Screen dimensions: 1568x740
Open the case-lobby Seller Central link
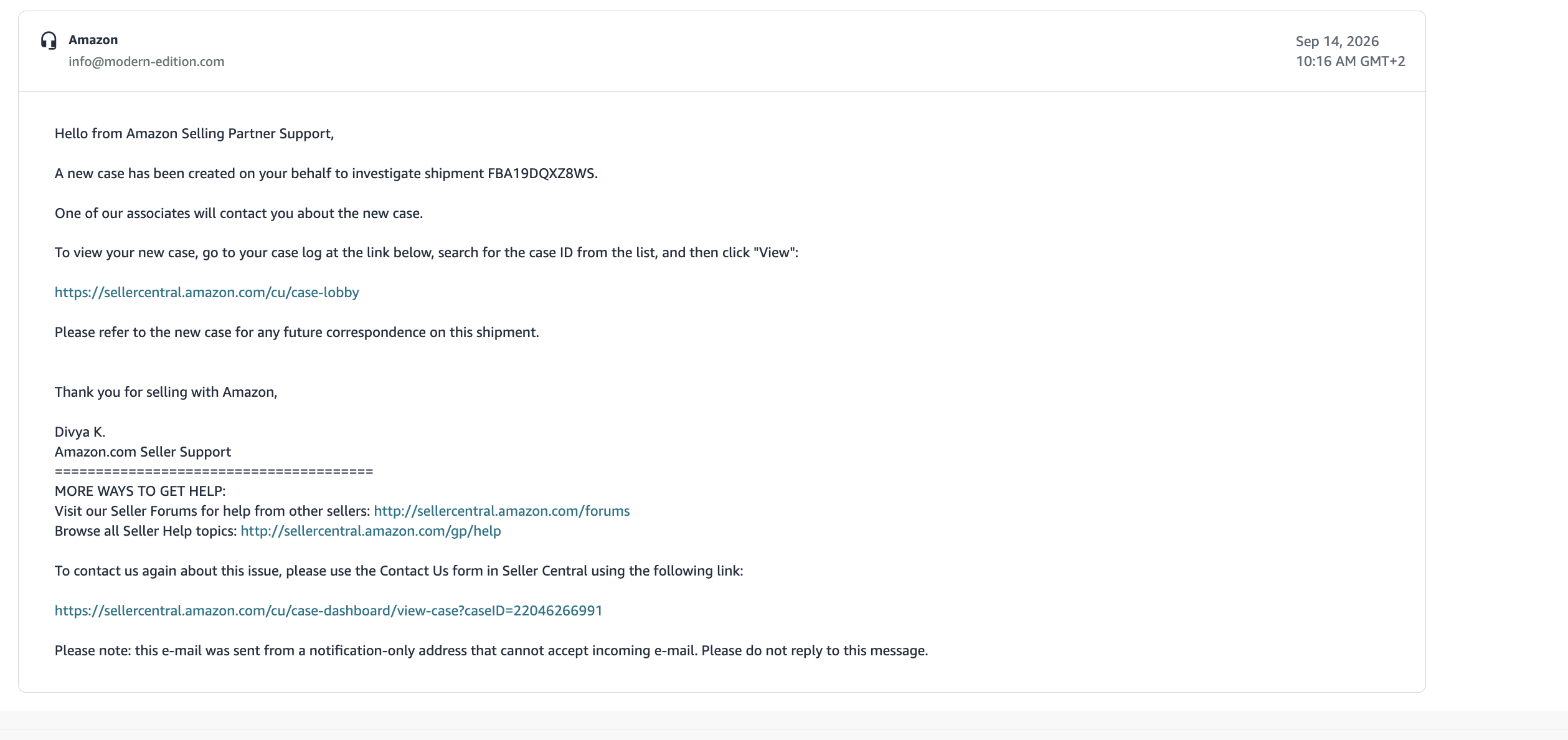[207, 292]
